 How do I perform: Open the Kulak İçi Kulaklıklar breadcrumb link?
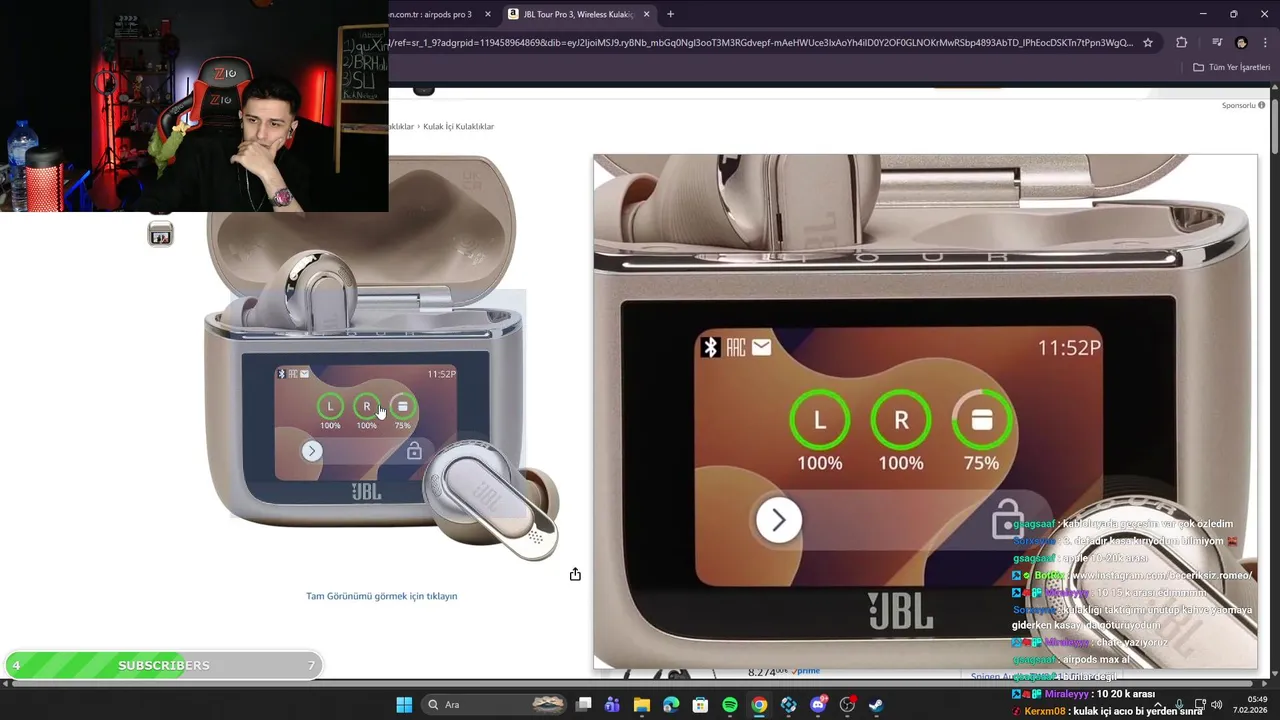458,126
